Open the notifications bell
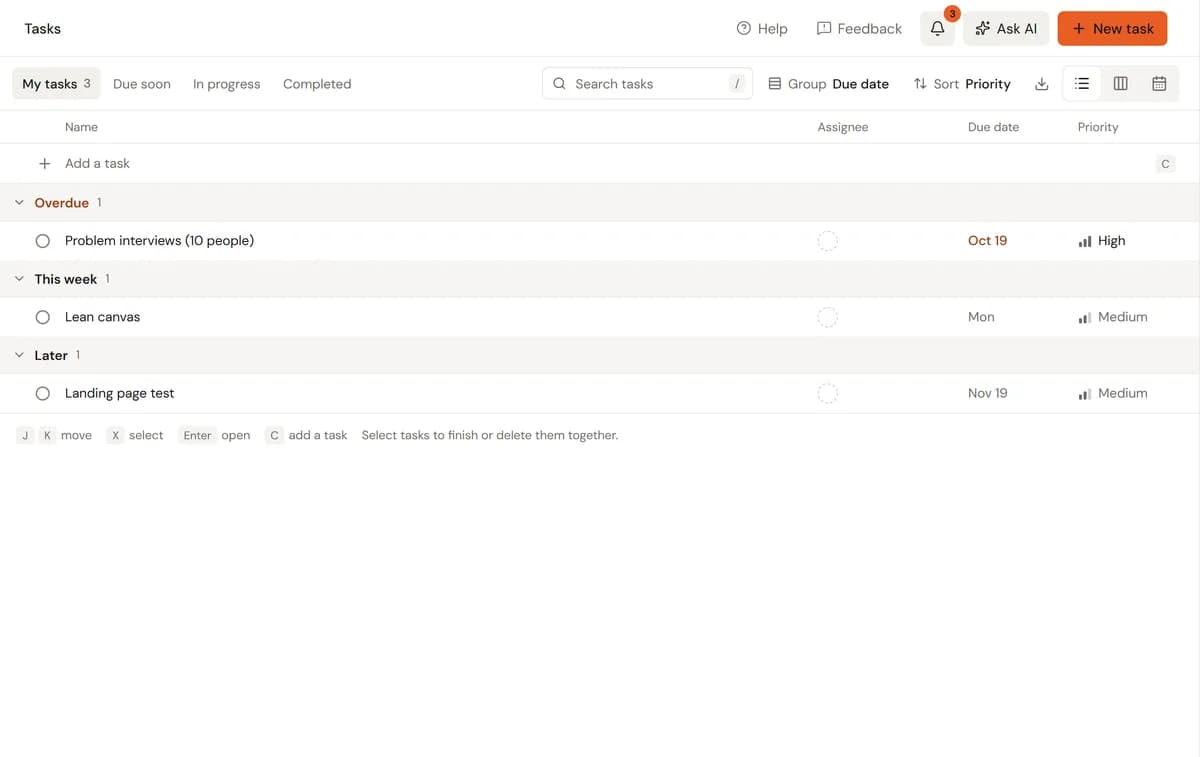This screenshot has width=1200, height=757. [x=937, y=29]
